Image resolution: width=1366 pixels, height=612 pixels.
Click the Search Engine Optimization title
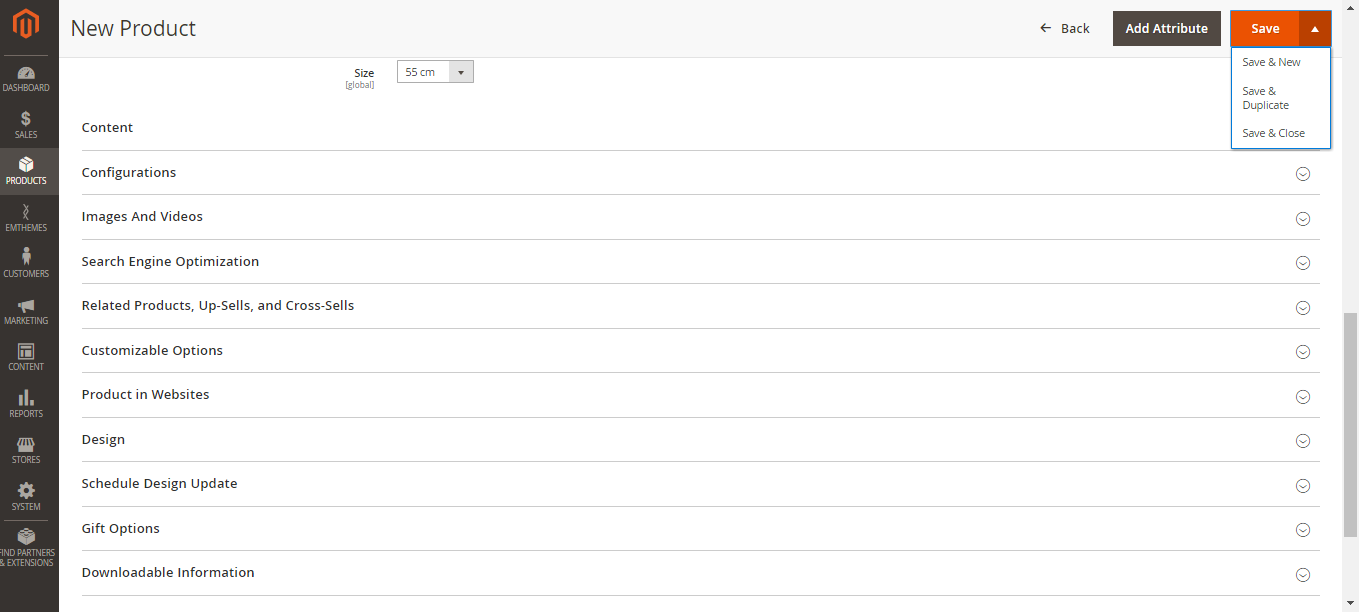tap(170, 261)
